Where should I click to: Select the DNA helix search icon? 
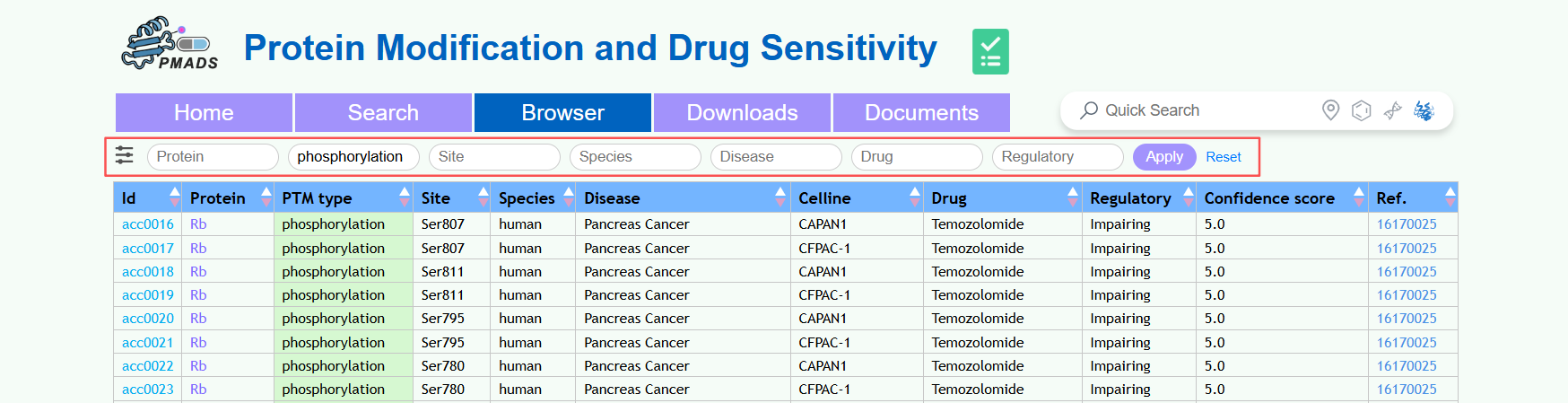[x=1392, y=110]
